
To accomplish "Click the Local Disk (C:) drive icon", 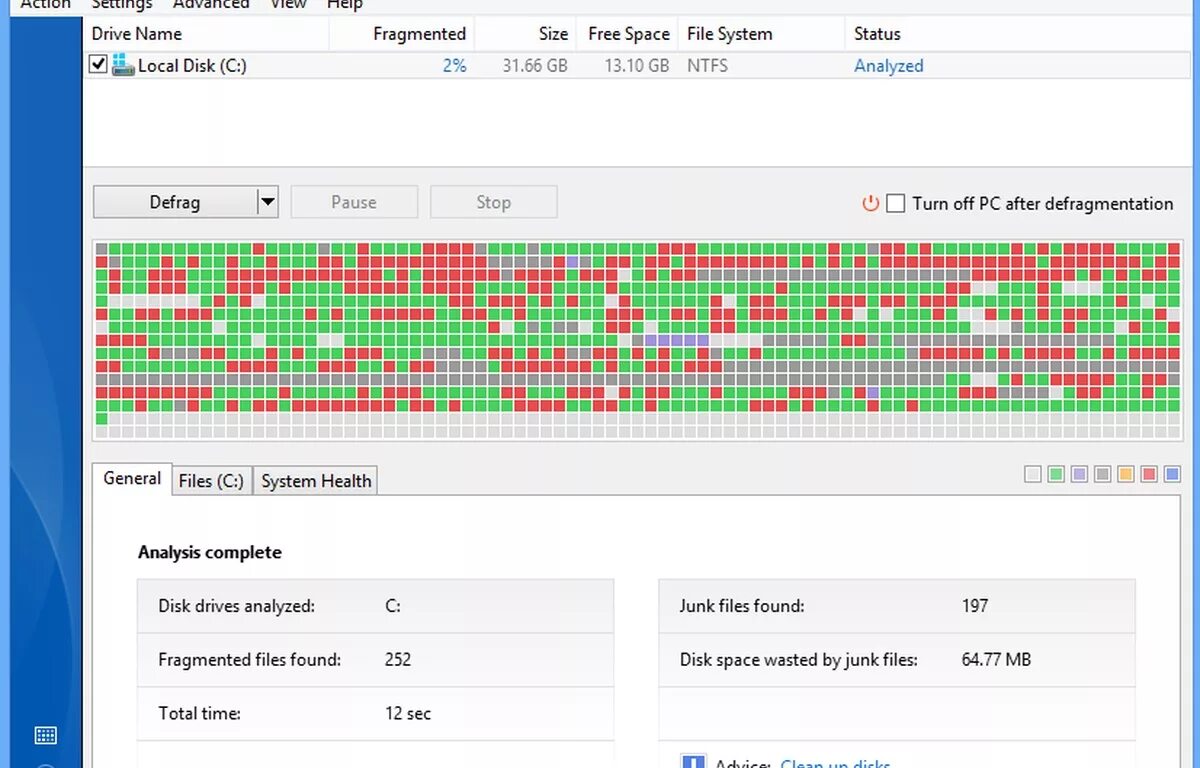I will (123, 66).
